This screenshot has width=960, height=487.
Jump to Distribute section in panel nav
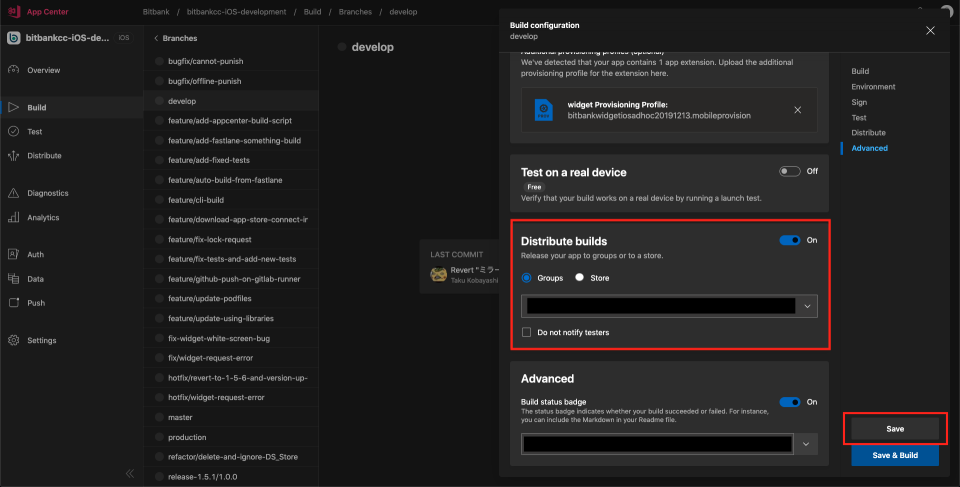point(868,132)
